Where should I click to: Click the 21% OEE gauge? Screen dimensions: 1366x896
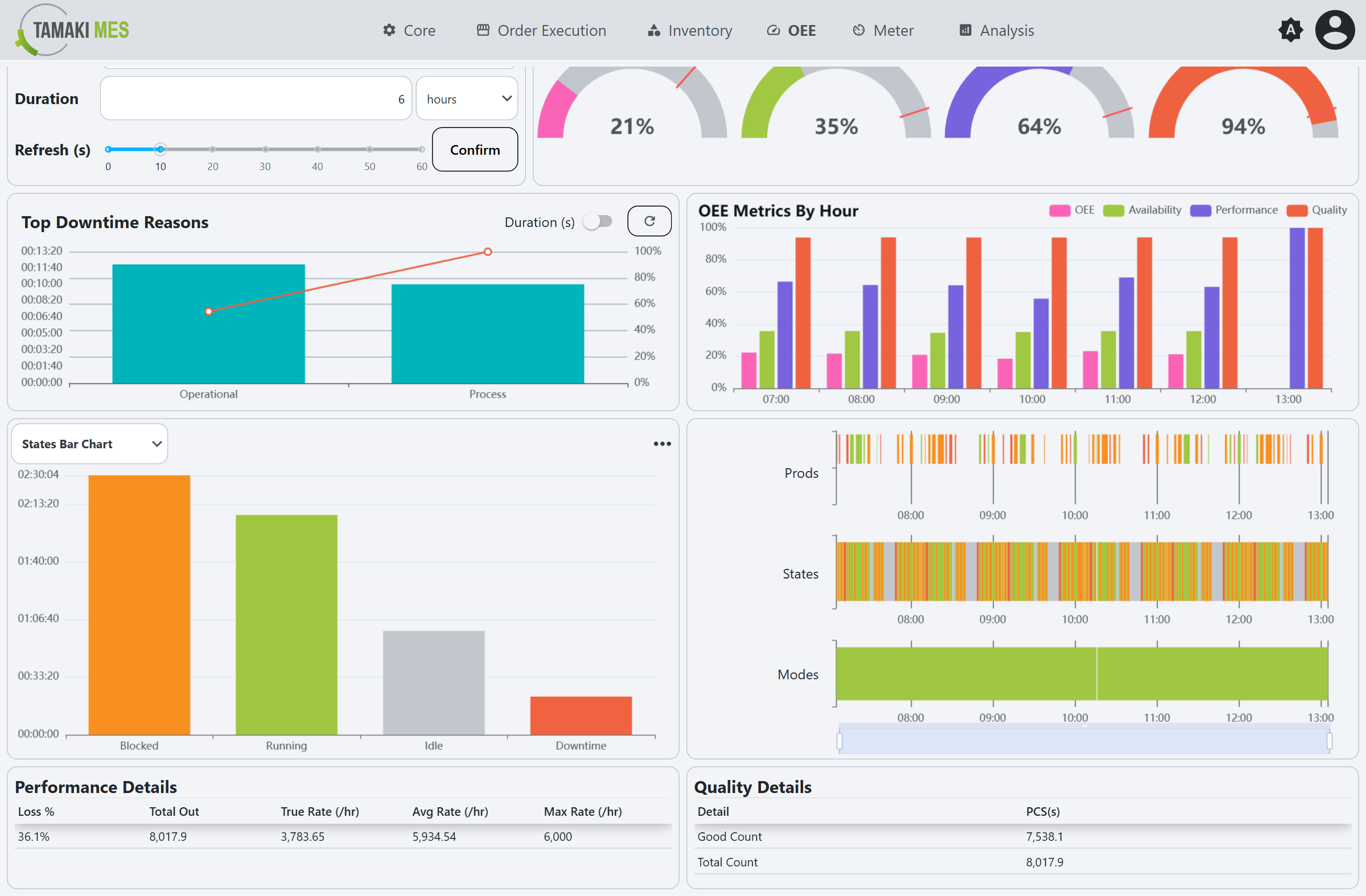click(632, 102)
